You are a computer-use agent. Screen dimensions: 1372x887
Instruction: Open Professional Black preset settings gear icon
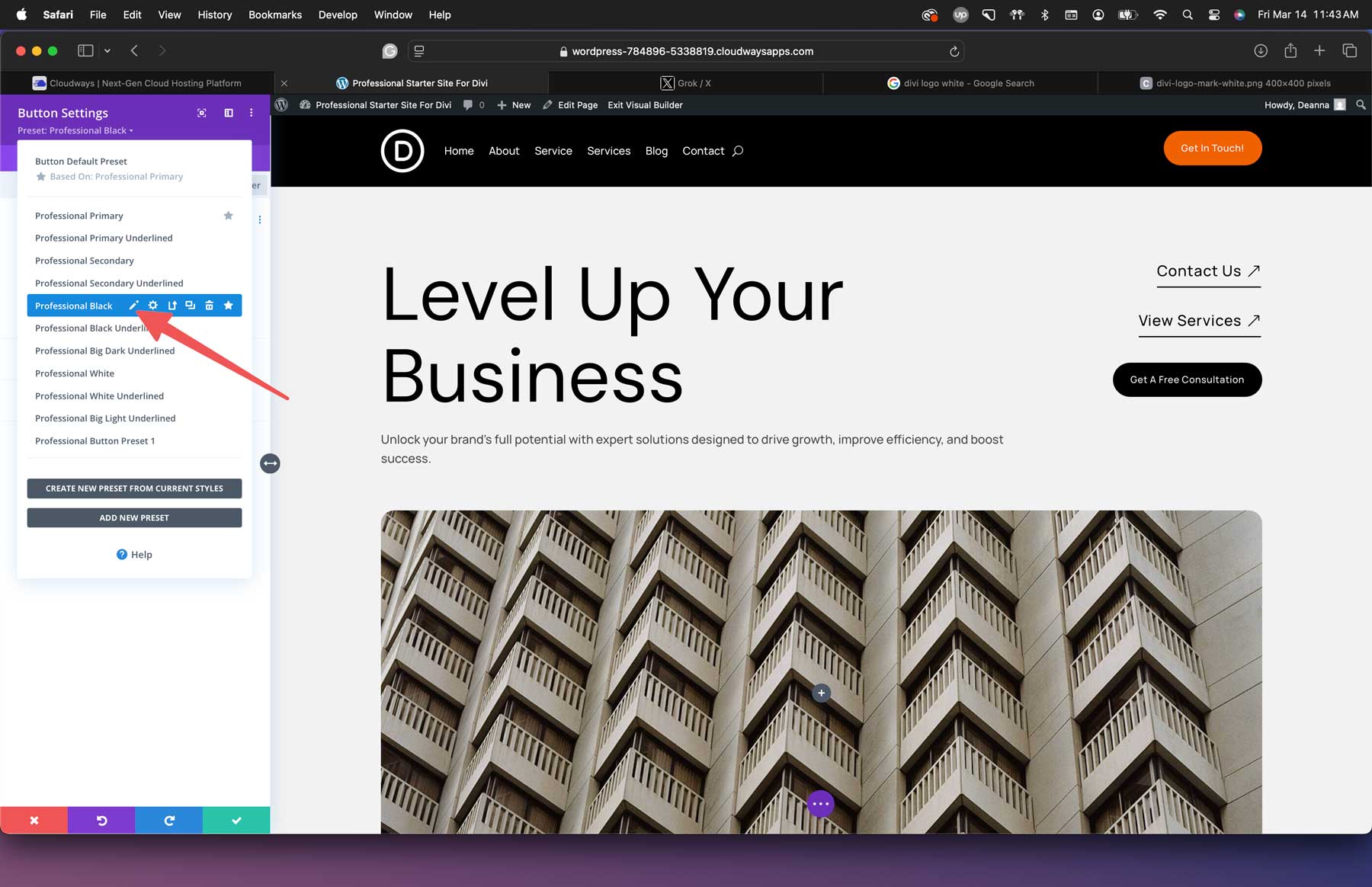pos(152,305)
